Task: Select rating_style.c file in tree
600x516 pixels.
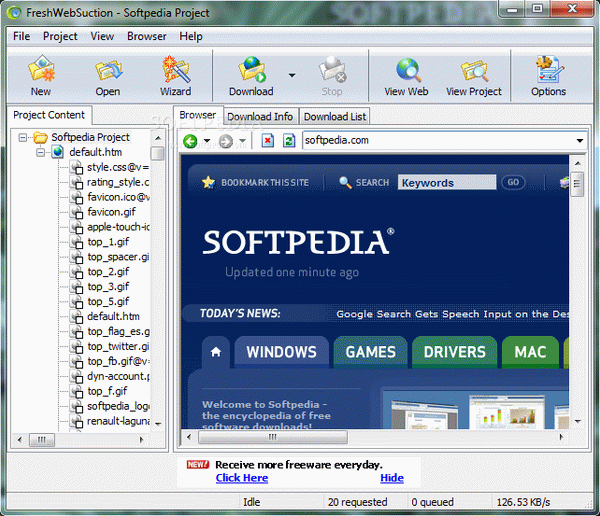Action: click(x=118, y=183)
